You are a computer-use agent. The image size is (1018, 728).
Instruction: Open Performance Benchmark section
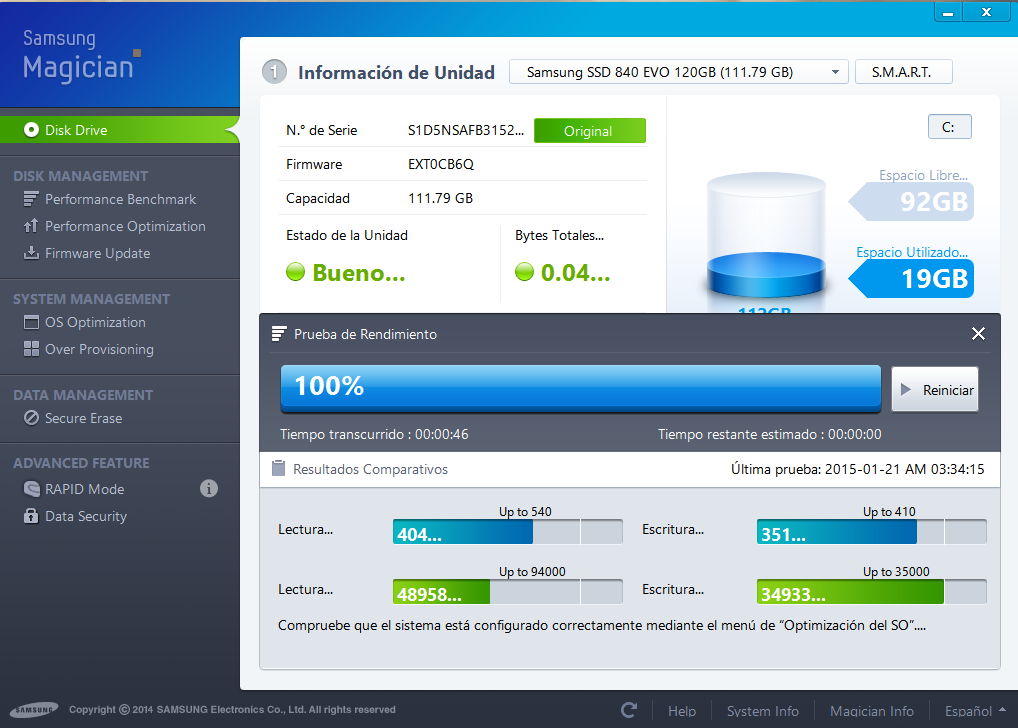click(x=120, y=199)
